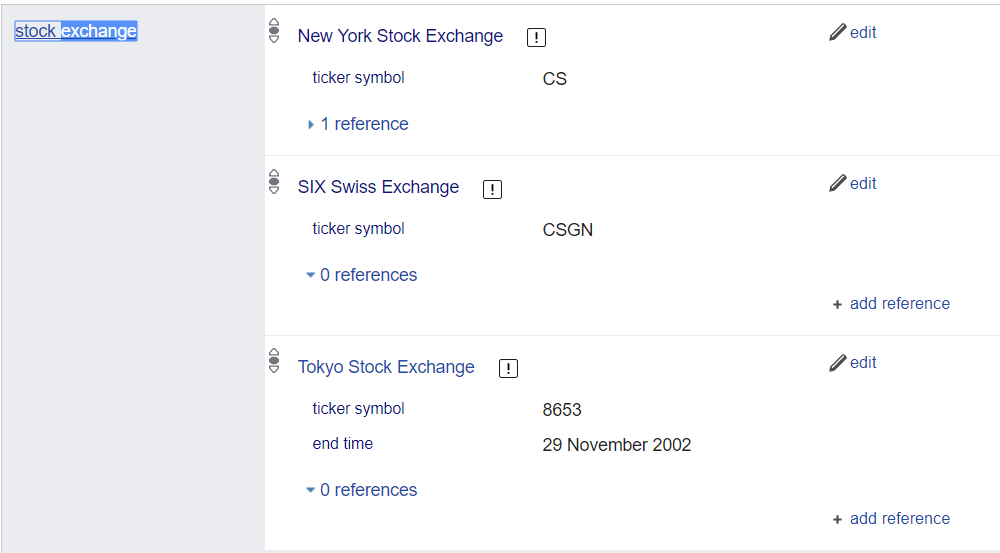
Task: Add reference to SIX Swiss Exchange statement
Action: click(x=899, y=304)
